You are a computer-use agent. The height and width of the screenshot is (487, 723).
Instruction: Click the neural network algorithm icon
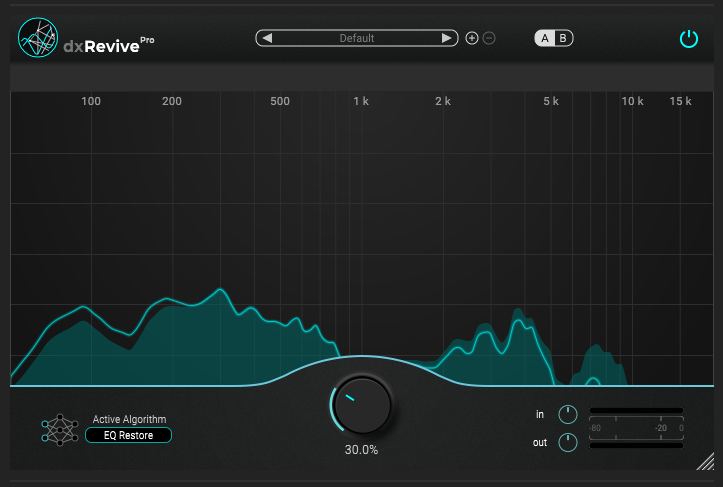click(x=60, y=430)
